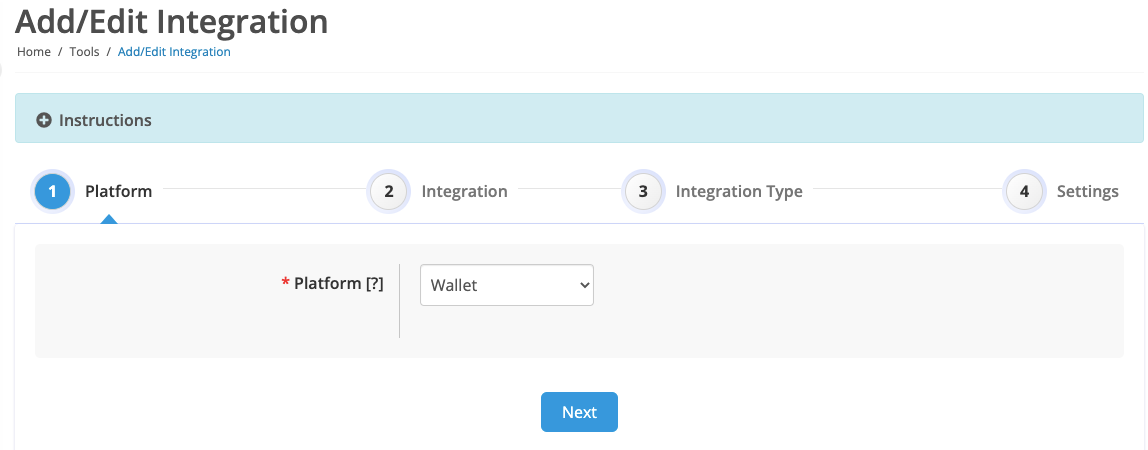This screenshot has height=450, width=1148.
Task: Go to step 4 circle icon
Action: coord(1024,192)
